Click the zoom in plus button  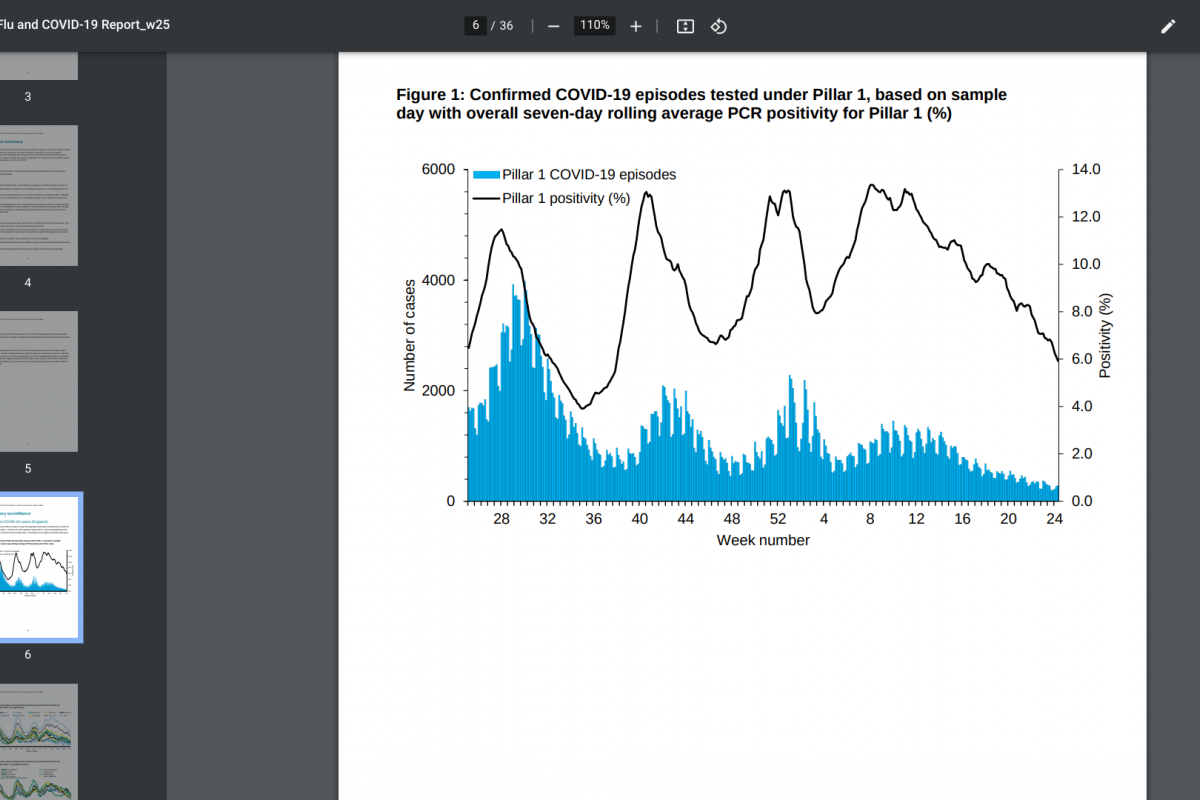[635, 26]
